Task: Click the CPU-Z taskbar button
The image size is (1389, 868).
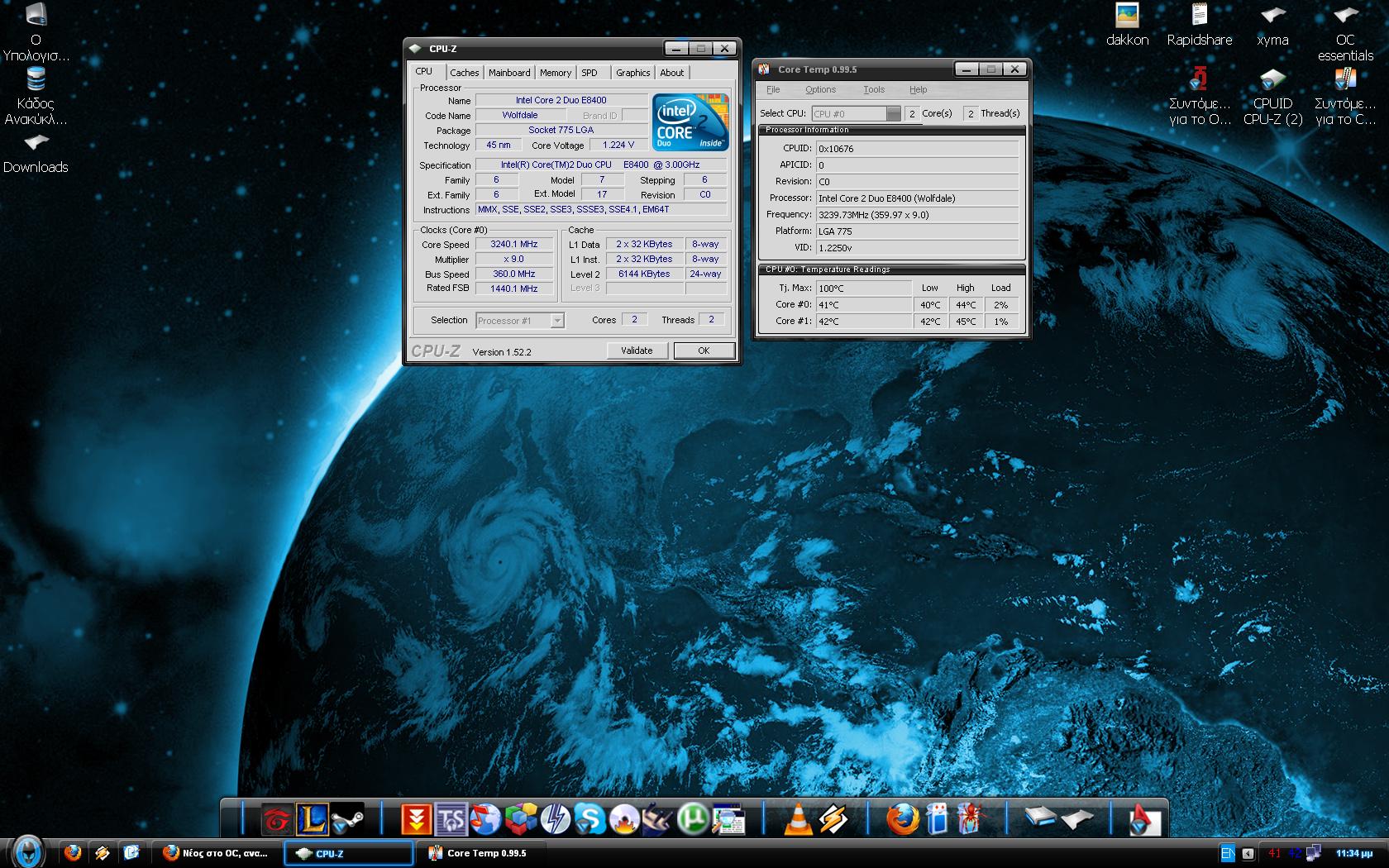Action: (x=349, y=853)
